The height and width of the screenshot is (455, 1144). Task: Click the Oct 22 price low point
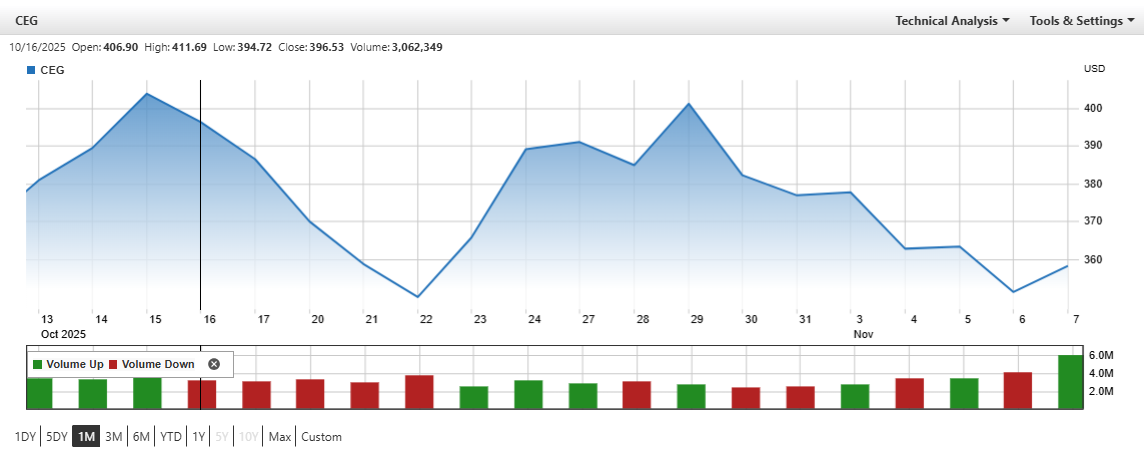pos(418,297)
